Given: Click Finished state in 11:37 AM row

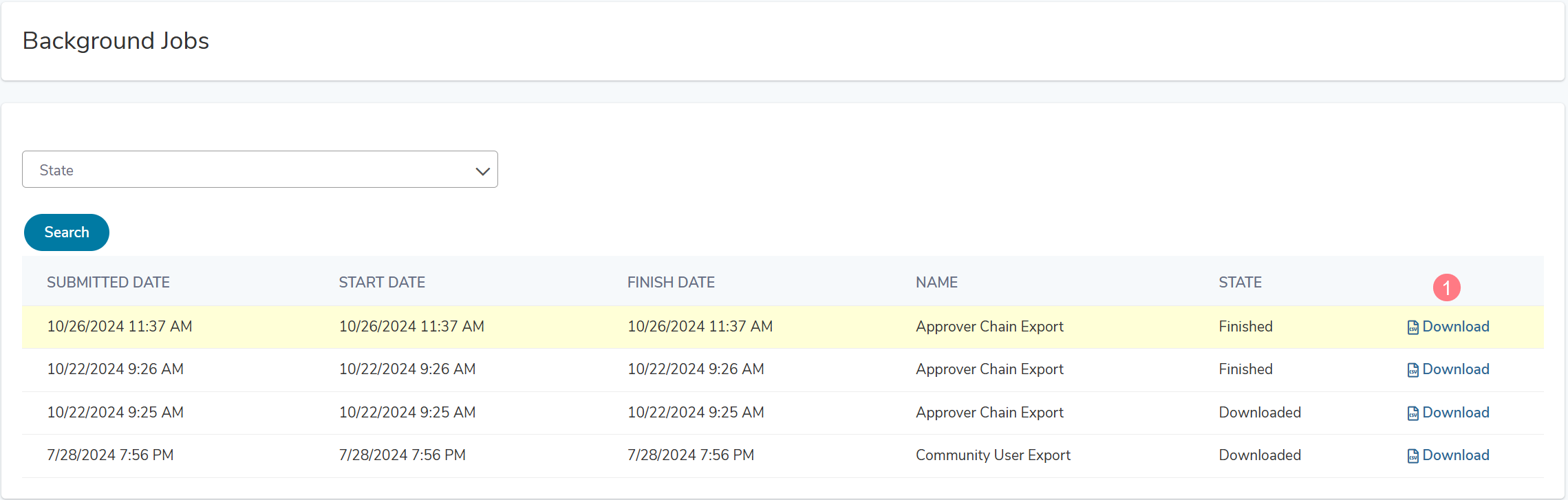Looking at the screenshot, I should pyautogui.click(x=1245, y=327).
